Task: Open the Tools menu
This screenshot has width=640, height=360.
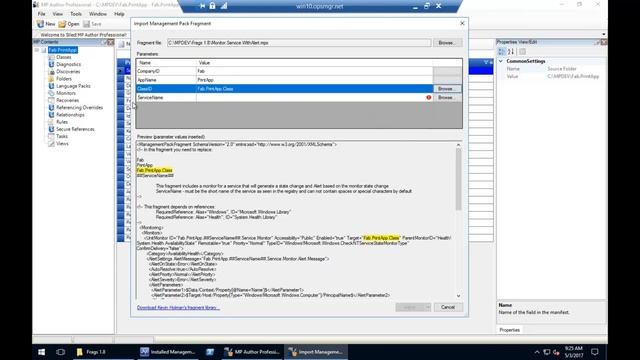Action: [x=76, y=14]
